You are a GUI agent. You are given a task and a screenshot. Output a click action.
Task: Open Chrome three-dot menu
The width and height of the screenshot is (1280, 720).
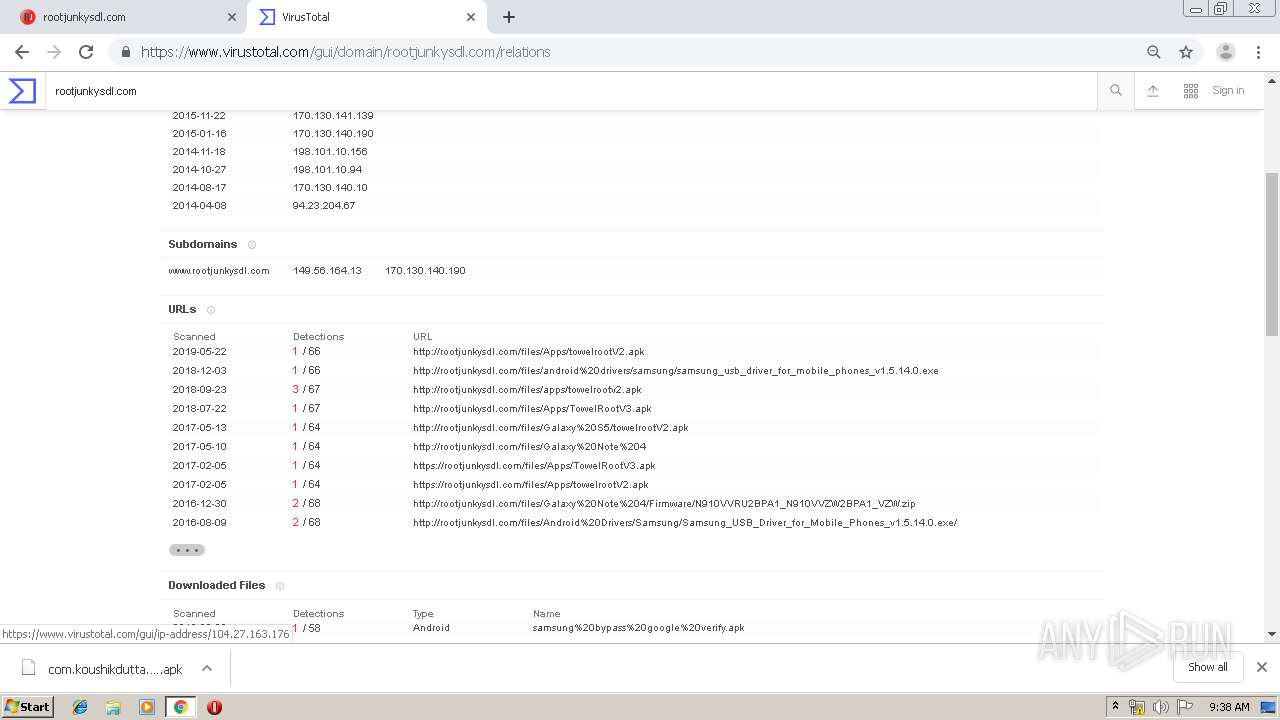(x=1259, y=52)
